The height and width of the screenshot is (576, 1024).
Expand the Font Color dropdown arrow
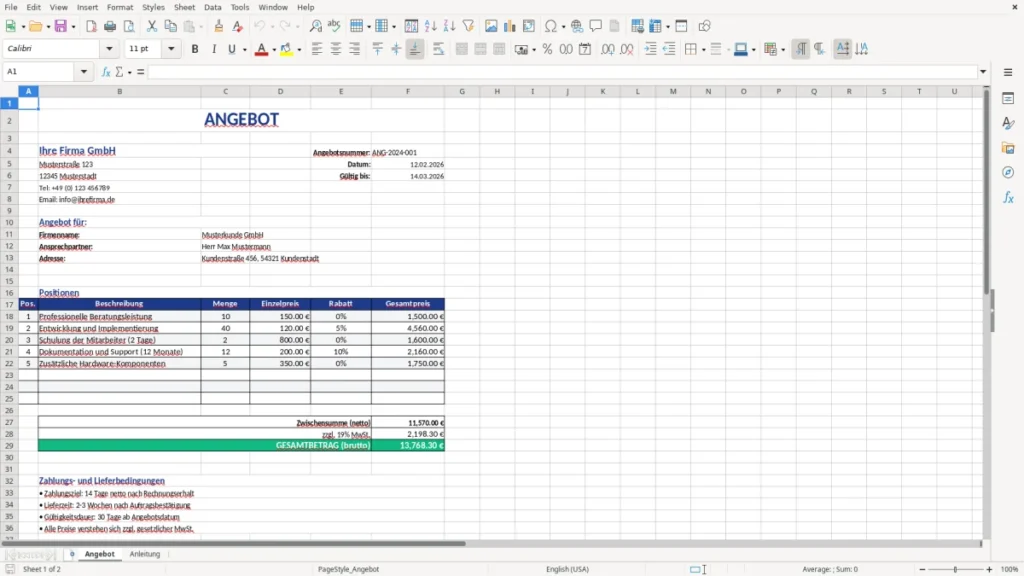point(274,50)
